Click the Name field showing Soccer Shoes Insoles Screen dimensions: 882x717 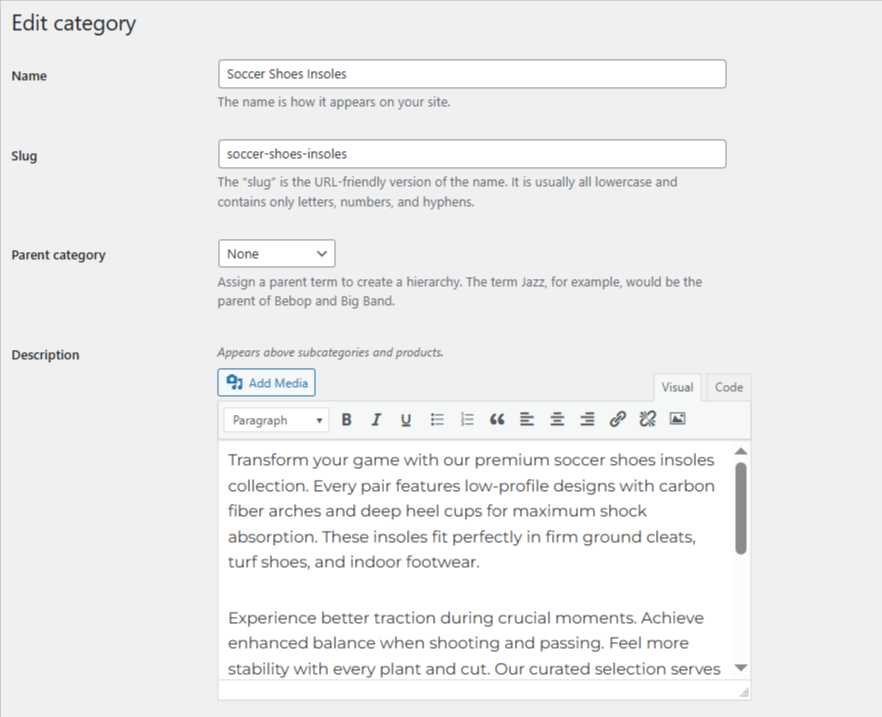tap(472, 73)
